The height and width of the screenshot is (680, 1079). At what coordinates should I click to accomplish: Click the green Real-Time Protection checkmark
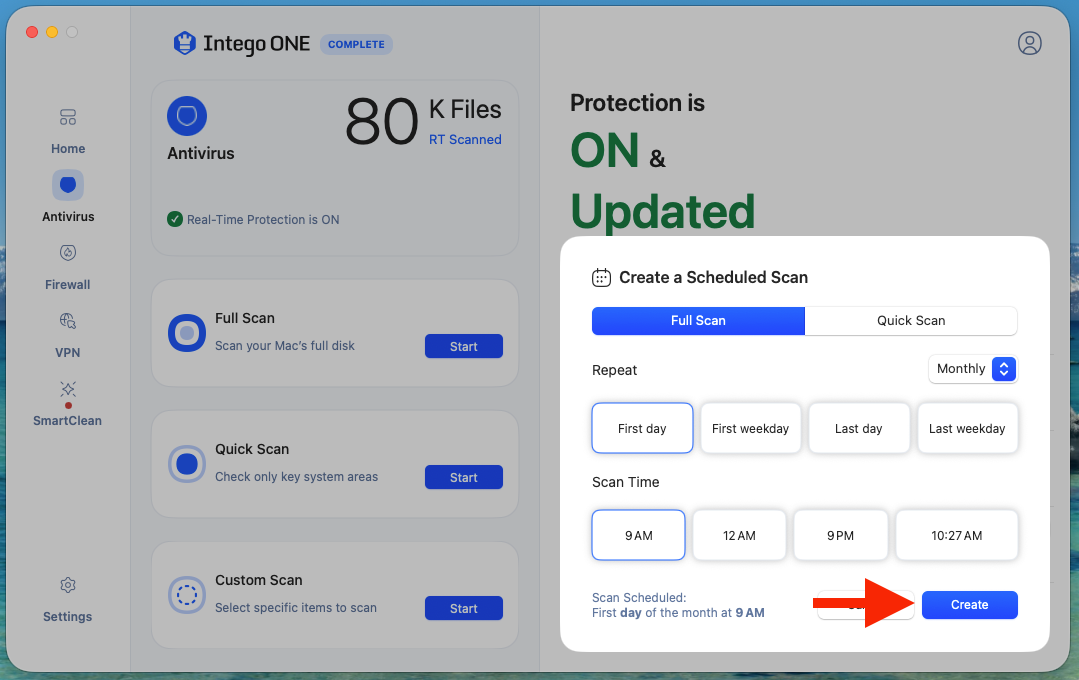point(175,220)
